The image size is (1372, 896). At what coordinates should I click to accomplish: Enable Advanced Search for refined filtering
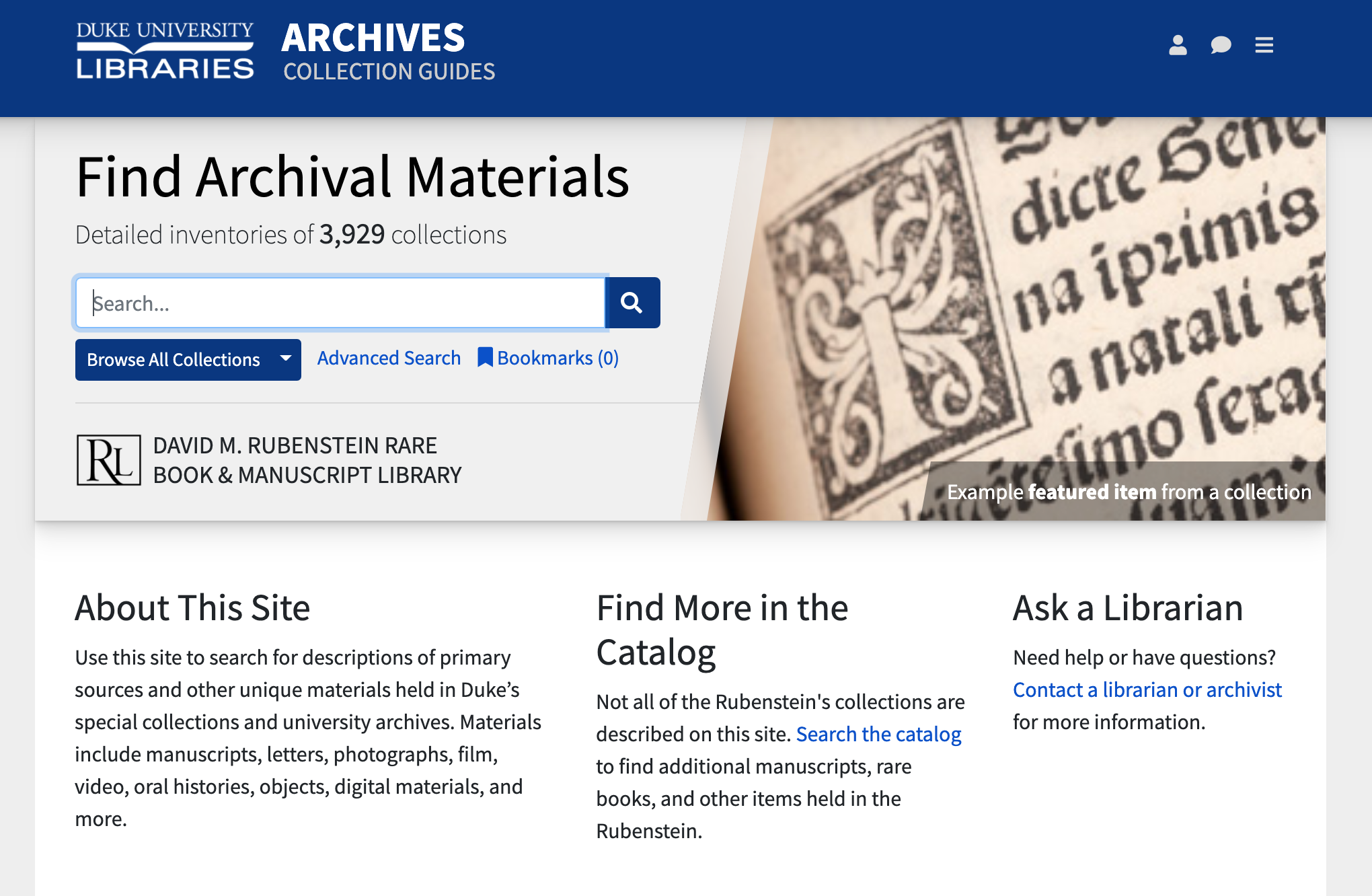pyautogui.click(x=388, y=358)
